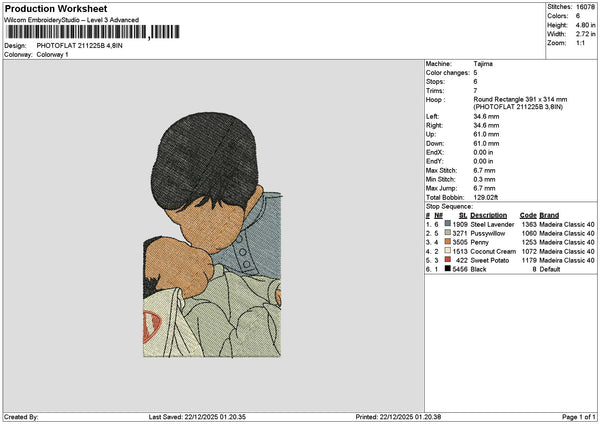Click design name 'PHOTOFLAT 211225B 4,8IN'
This screenshot has height=424, width=600.
click(x=80, y=46)
